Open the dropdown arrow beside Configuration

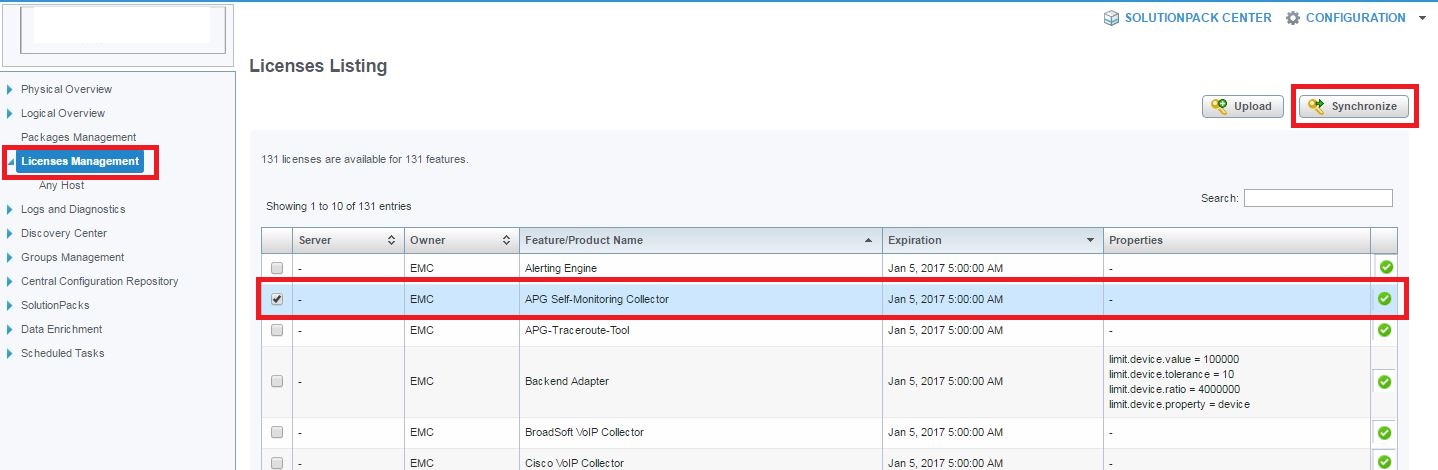(x=1422, y=18)
